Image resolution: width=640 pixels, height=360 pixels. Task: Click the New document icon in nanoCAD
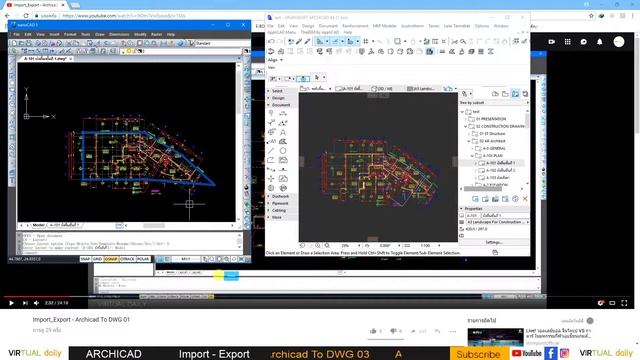pos(14,43)
